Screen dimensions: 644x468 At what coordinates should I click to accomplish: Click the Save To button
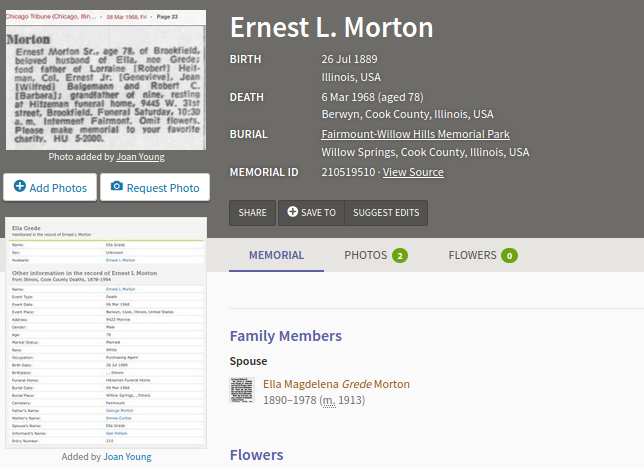tap(311, 213)
